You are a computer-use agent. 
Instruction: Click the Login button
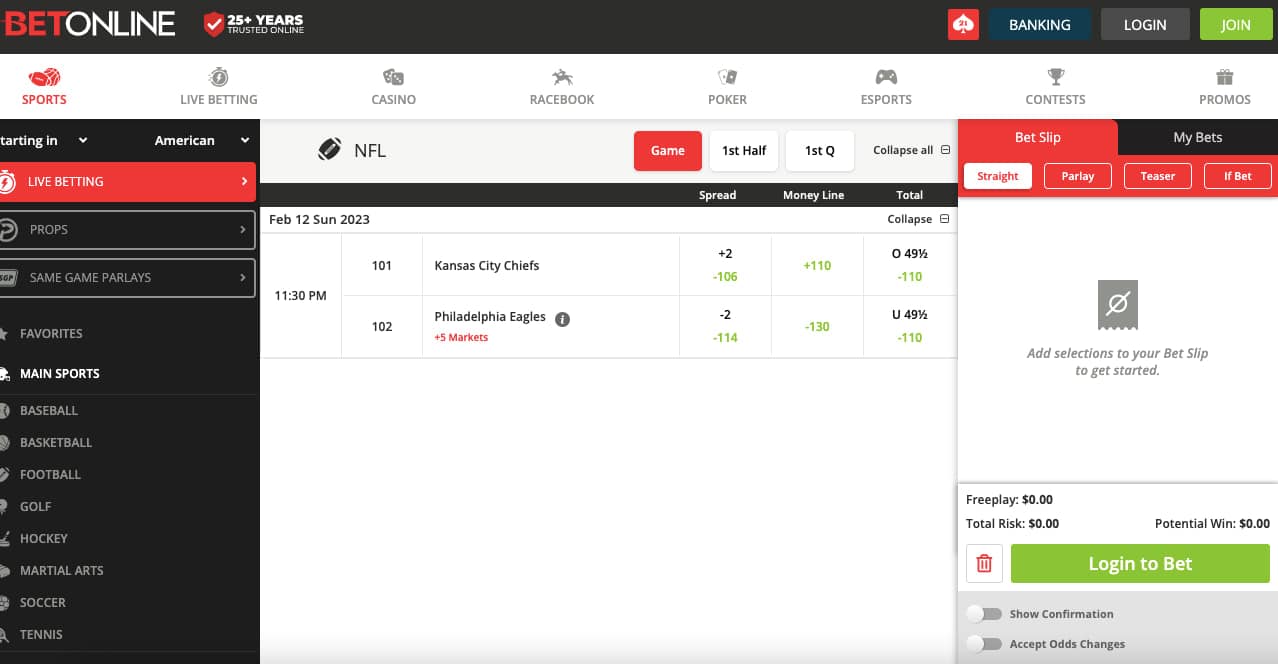(1145, 25)
